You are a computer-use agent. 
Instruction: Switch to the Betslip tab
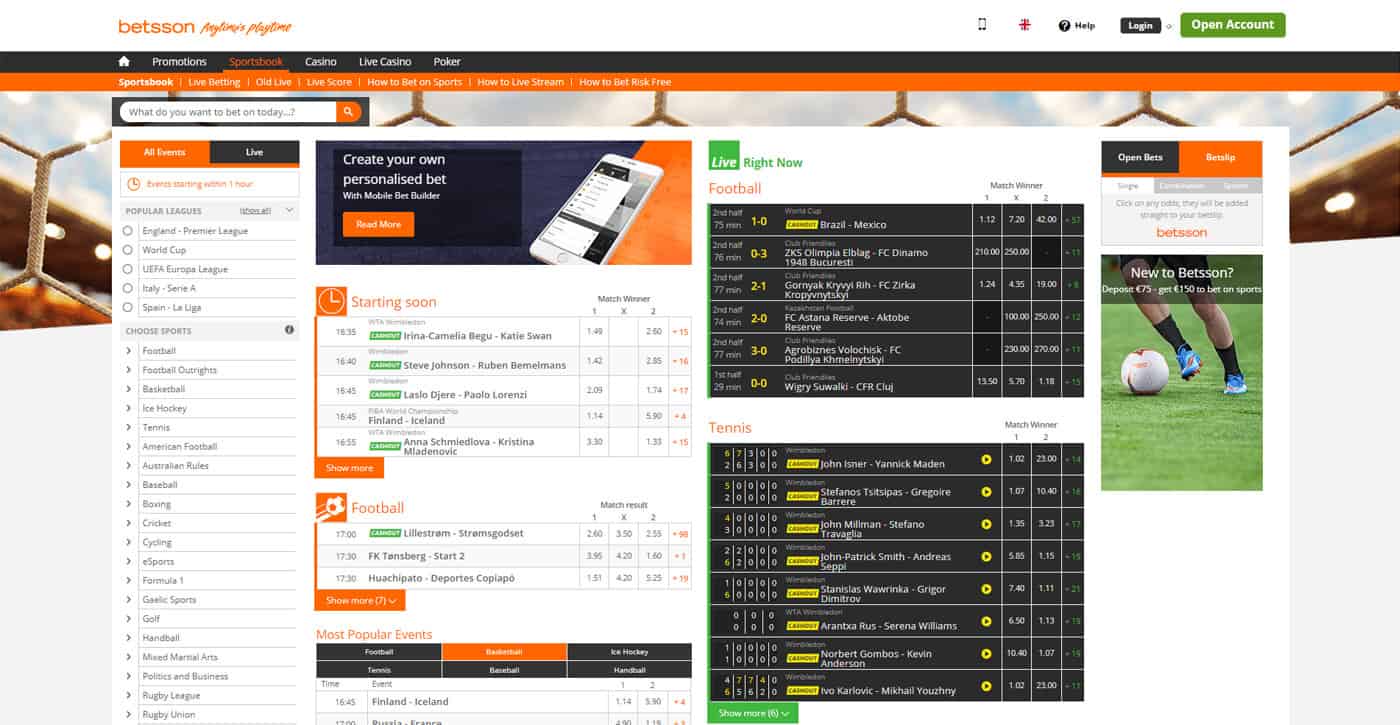[1220, 157]
